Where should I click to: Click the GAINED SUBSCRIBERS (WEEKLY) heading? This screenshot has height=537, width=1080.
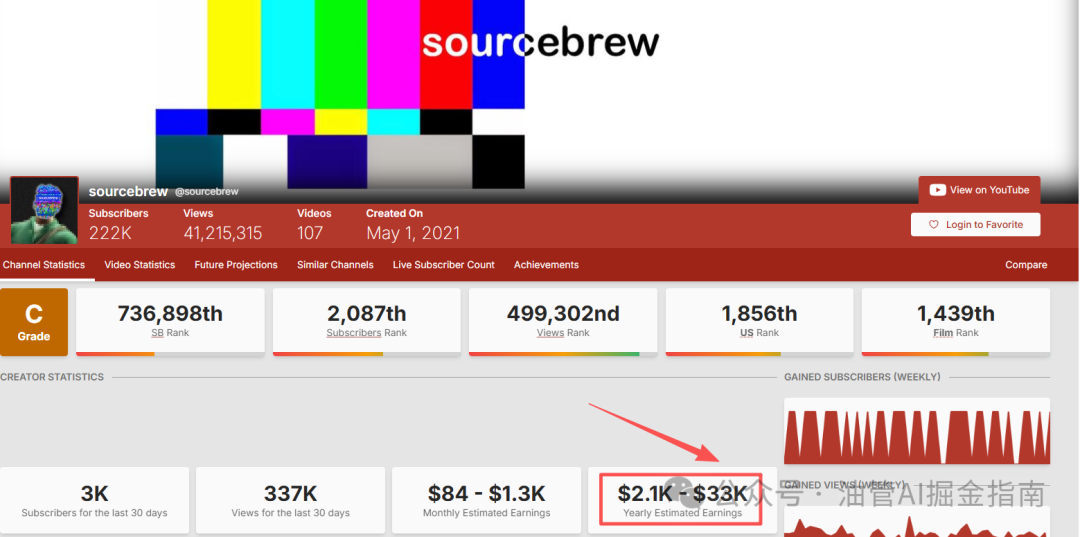pos(862,377)
